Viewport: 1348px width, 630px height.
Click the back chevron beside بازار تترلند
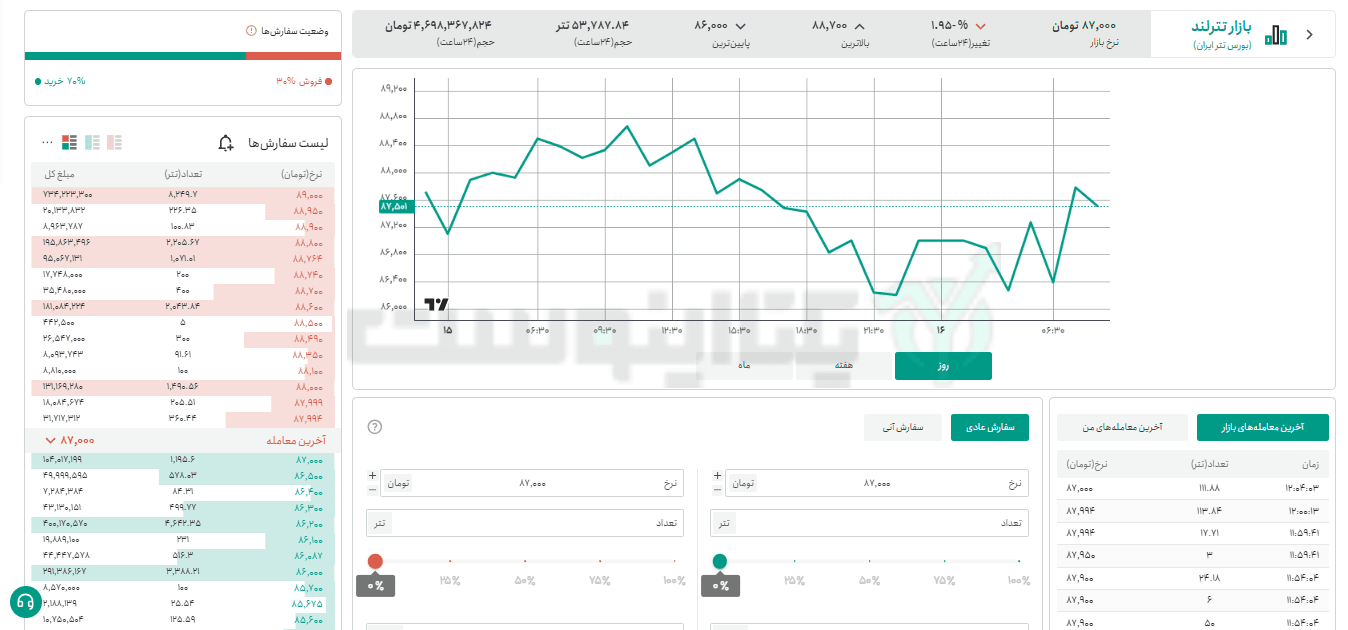click(1310, 33)
